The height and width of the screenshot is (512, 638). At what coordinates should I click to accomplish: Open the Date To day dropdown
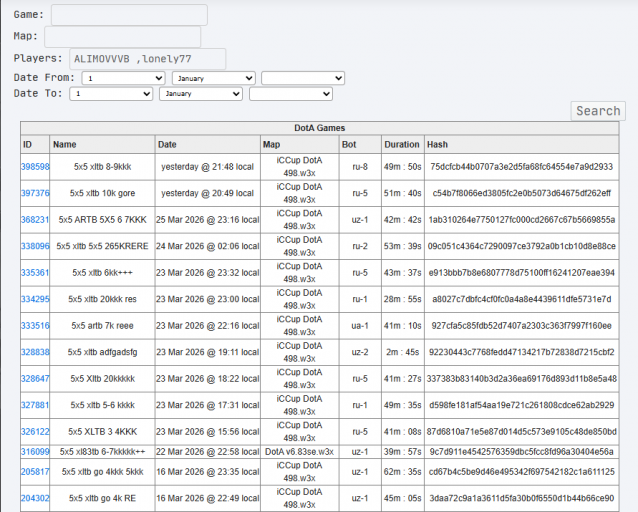click(x=111, y=94)
